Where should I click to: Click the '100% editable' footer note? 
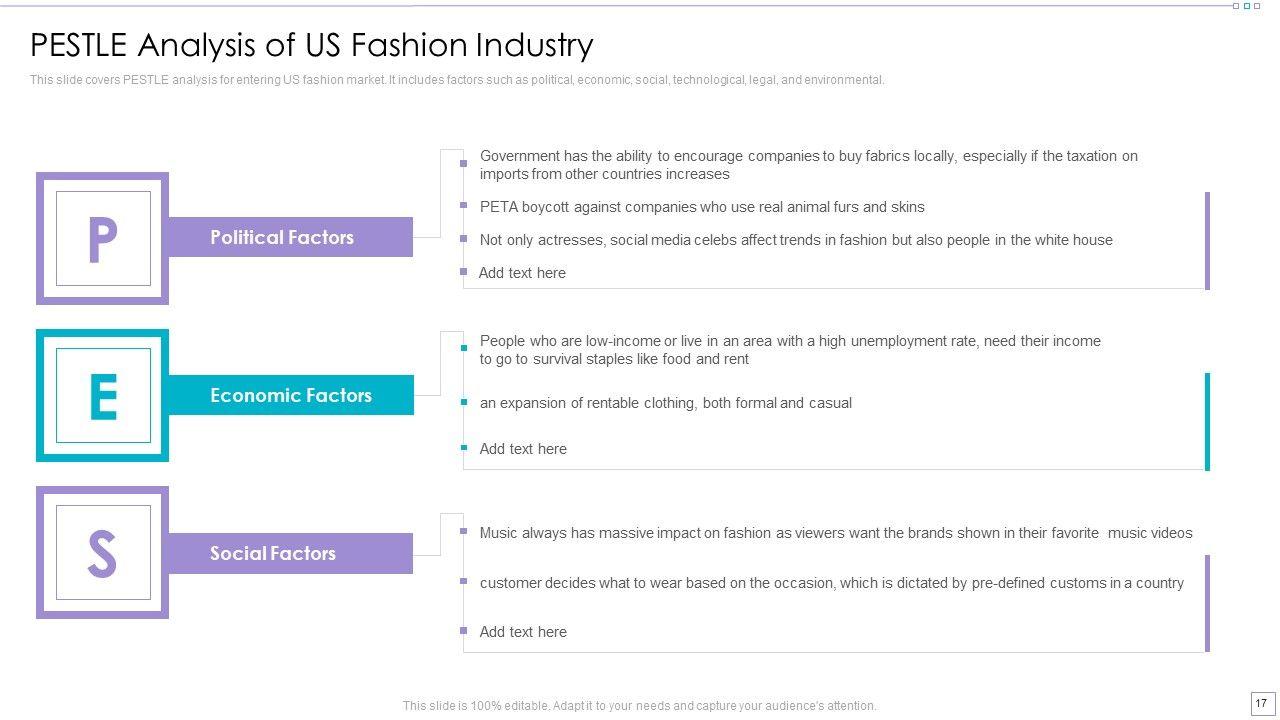point(640,706)
